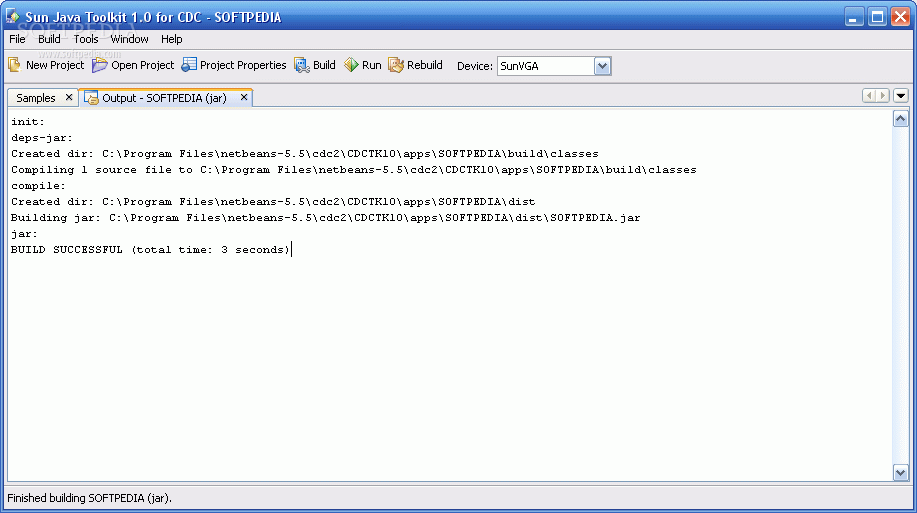The height and width of the screenshot is (513, 917).
Task: Click the 'Created dir' line ending in classes
Action: 305,154
